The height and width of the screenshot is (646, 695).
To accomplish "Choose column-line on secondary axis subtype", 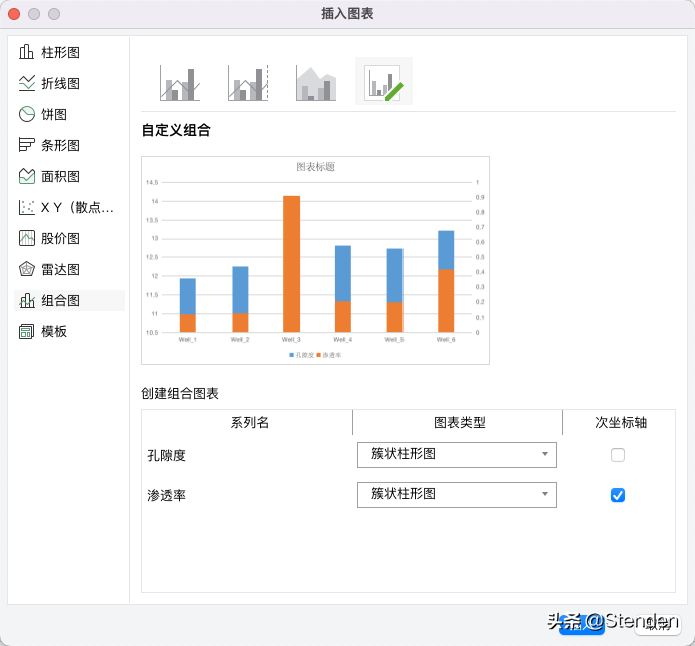I will pos(248,83).
